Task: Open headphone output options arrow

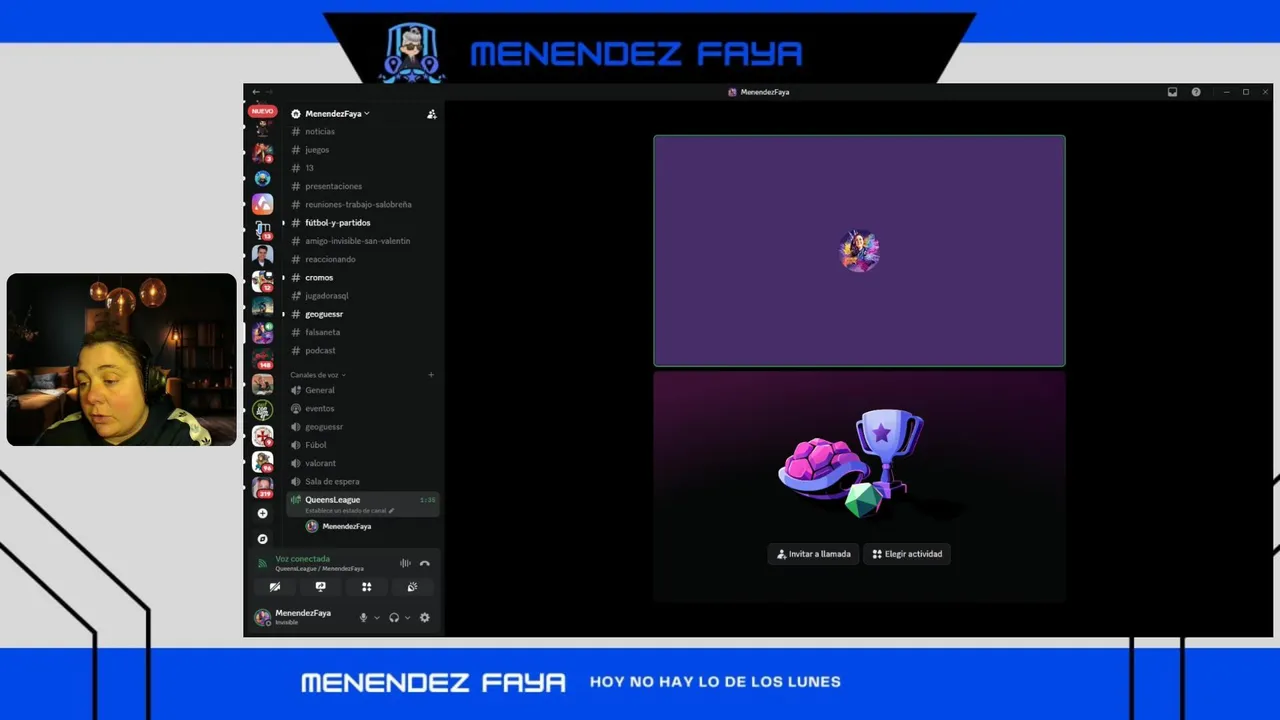Action: 407,618
